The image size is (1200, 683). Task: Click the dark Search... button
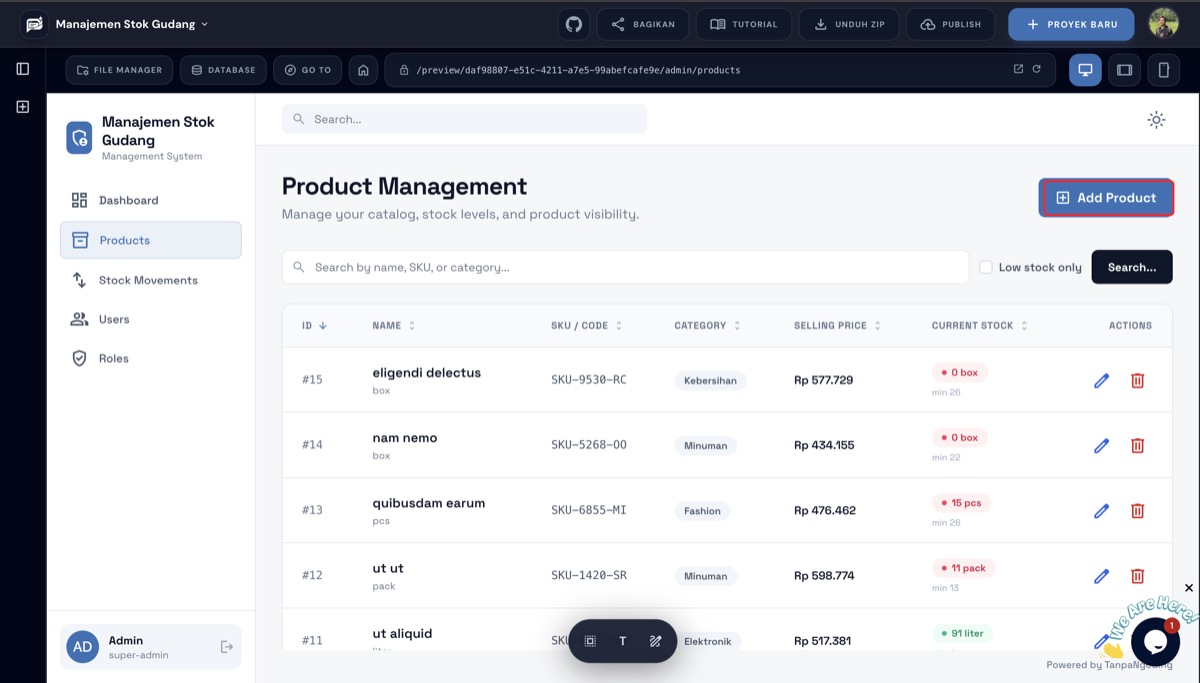1132,267
